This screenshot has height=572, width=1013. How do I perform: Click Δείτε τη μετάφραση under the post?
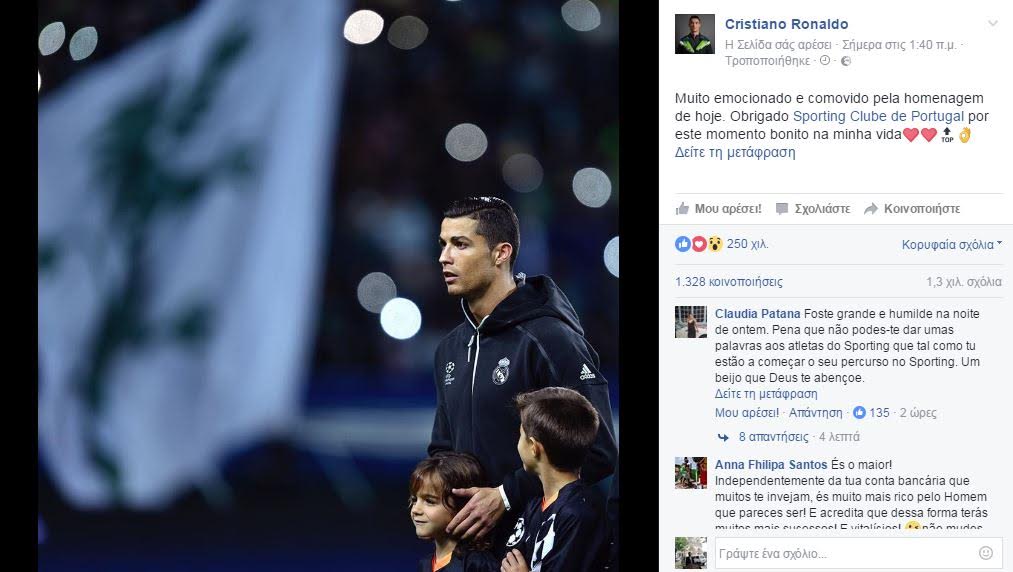point(735,153)
